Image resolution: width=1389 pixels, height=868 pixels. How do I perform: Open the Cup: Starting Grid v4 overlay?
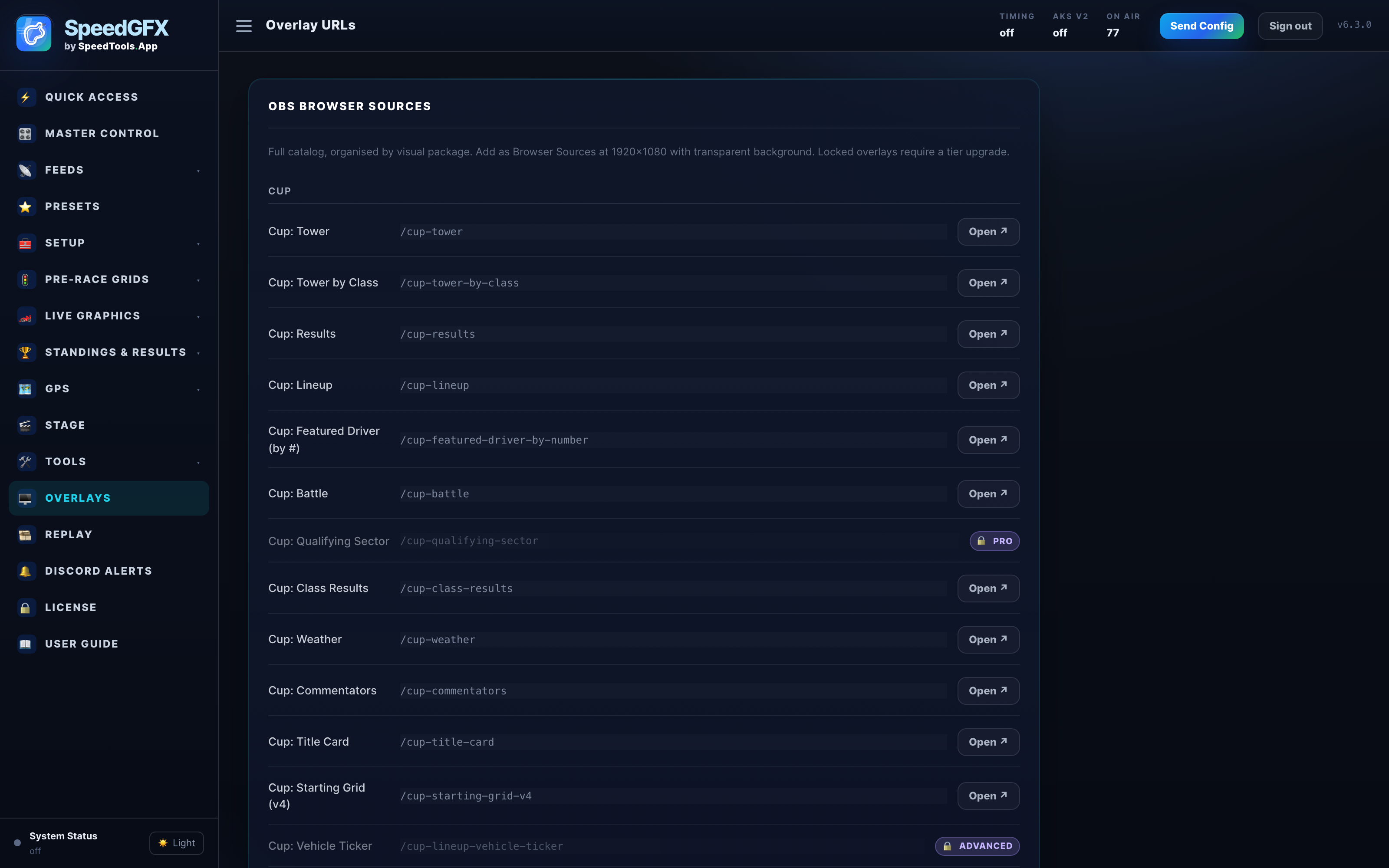click(988, 796)
